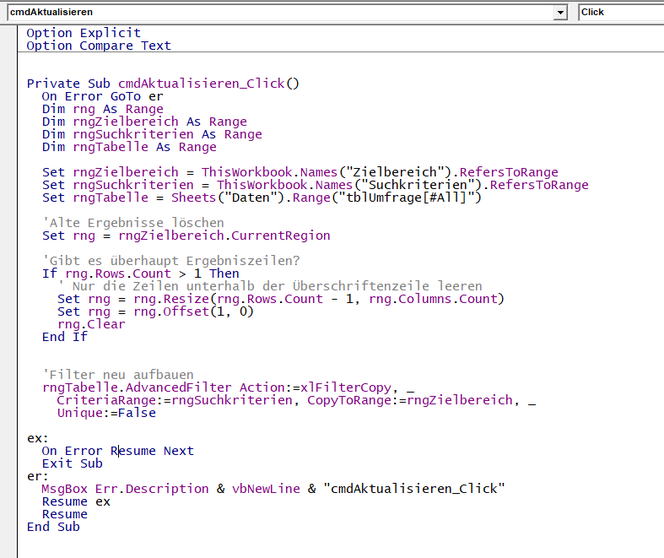Click the 'Set rngTabelle = Sheets("Daten")' line

[x=262, y=198]
